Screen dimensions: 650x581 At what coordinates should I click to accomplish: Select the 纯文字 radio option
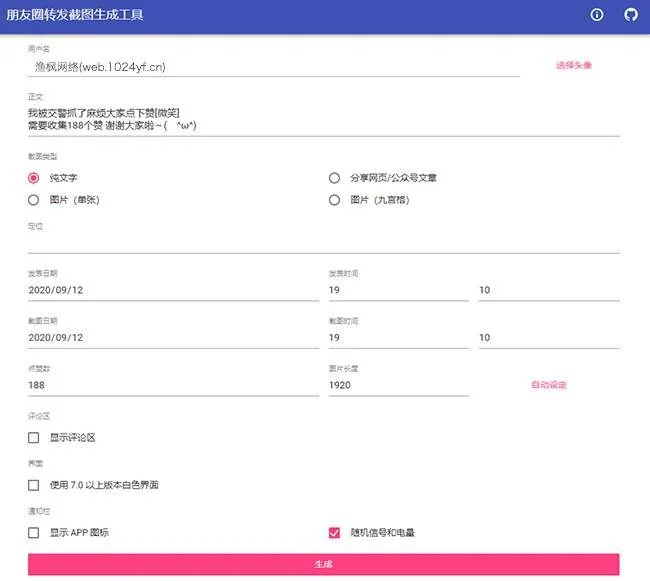(x=34, y=178)
